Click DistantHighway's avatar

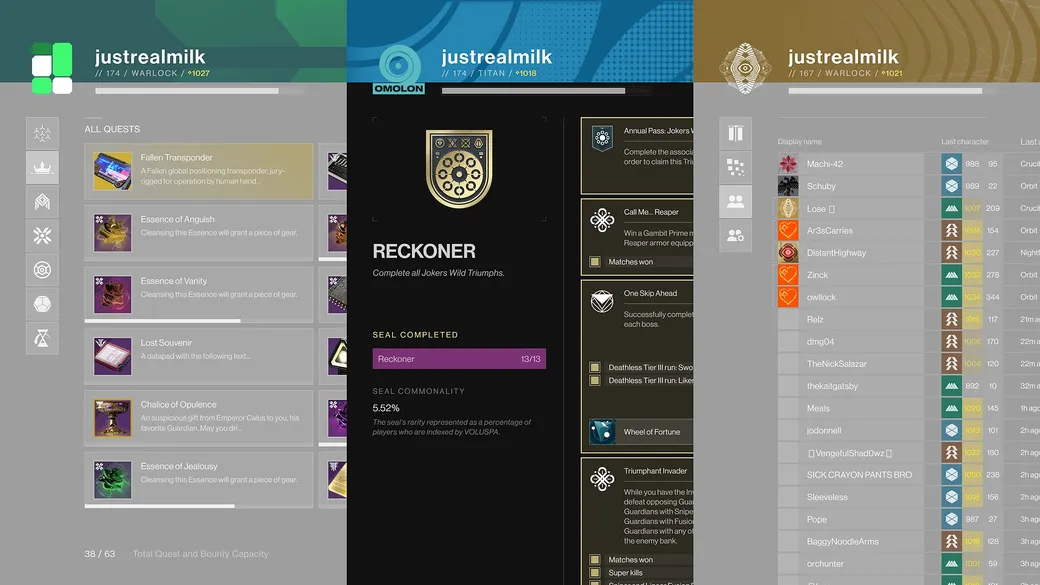click(788, 253)
